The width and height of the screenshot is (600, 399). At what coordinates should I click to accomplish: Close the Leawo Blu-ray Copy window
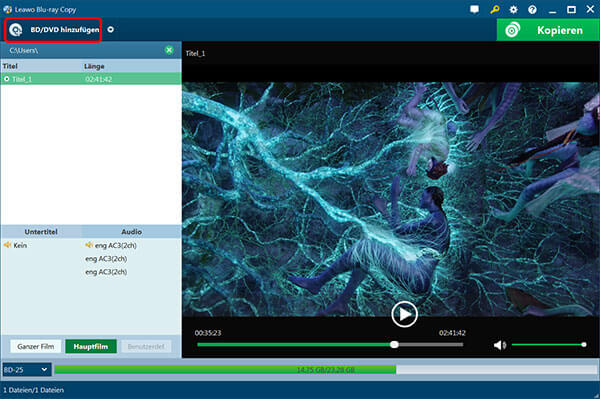pyautogui.click(x=590, y=9)
